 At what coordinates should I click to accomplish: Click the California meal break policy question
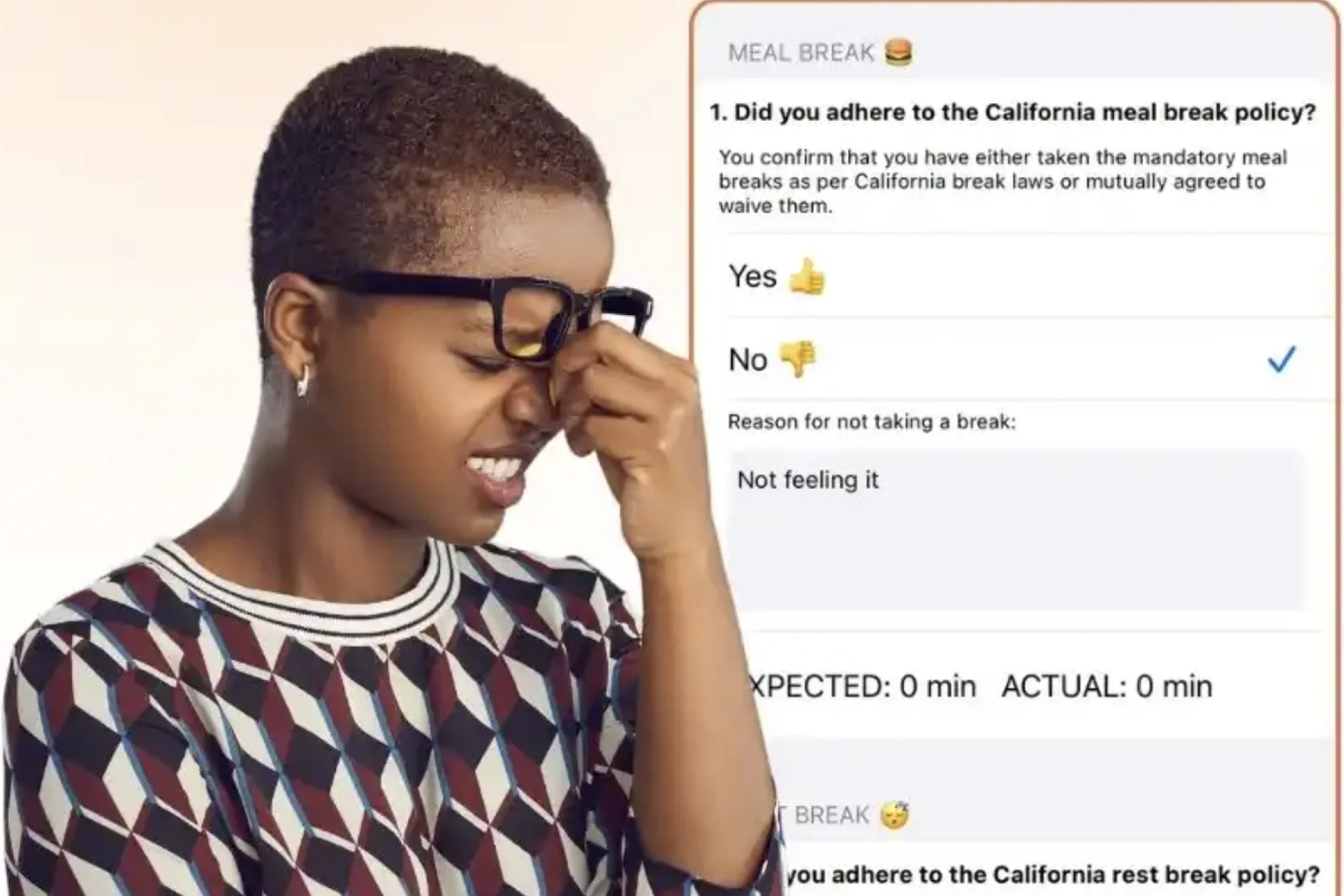[1013, 112]
